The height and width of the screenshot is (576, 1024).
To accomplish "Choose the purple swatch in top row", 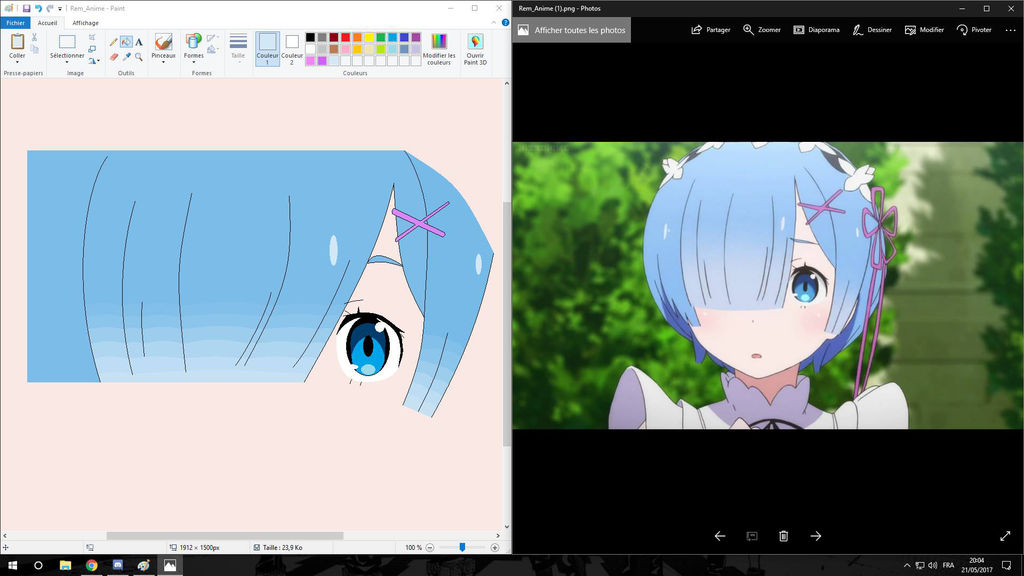I will click(416, 37).
